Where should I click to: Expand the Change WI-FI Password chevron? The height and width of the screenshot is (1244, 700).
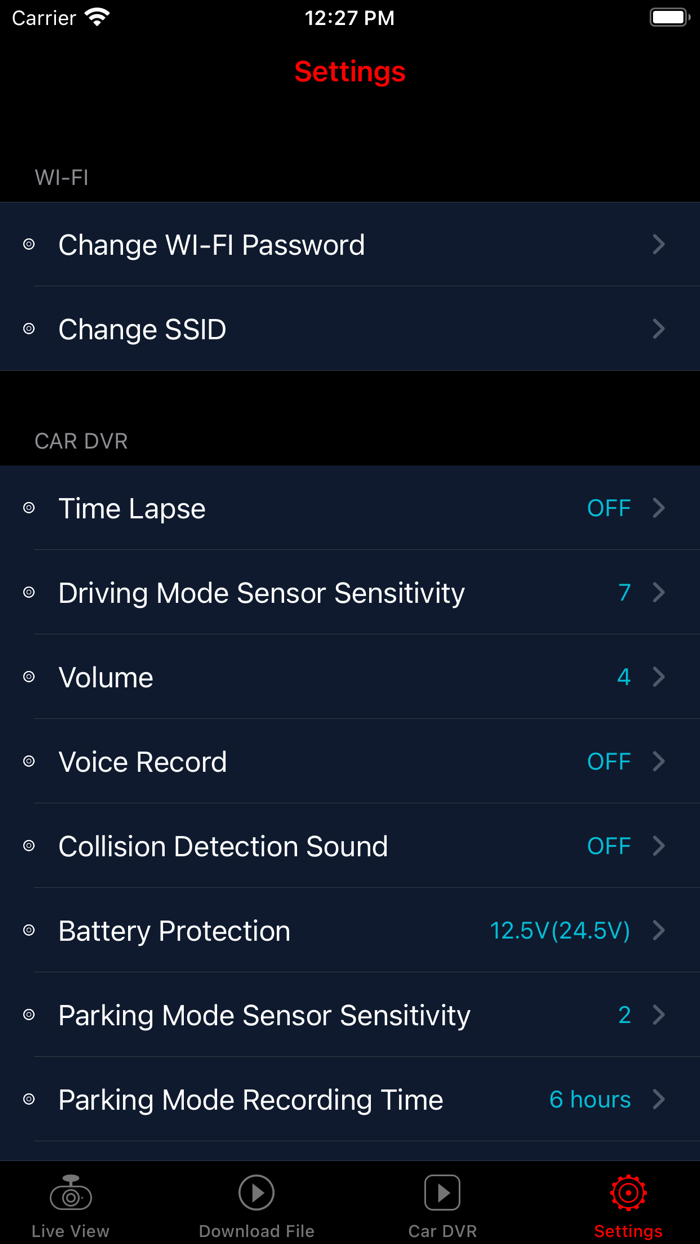pyautogui.click(x=659, y=245)
